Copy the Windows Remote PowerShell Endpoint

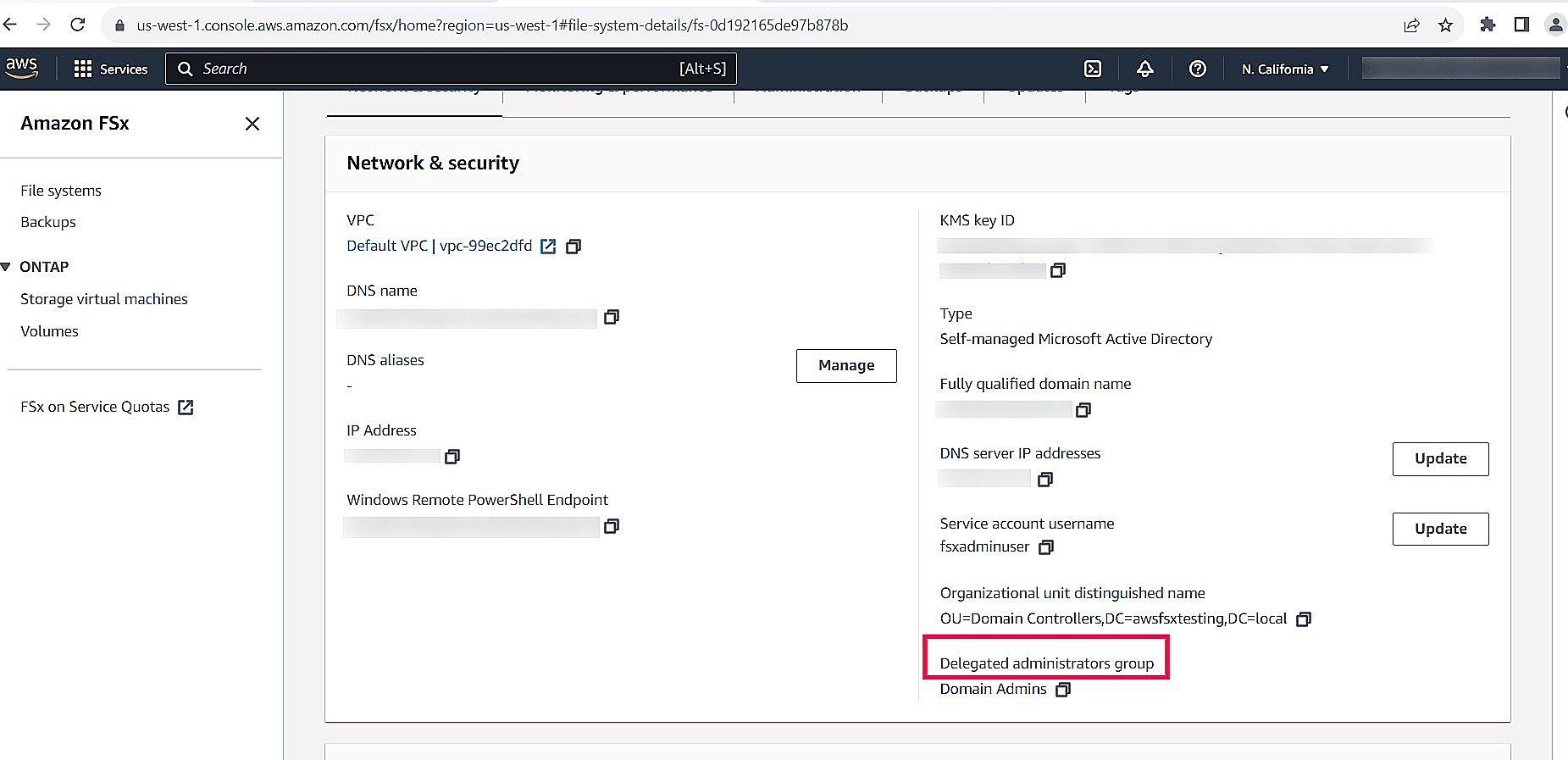(612, 526)
